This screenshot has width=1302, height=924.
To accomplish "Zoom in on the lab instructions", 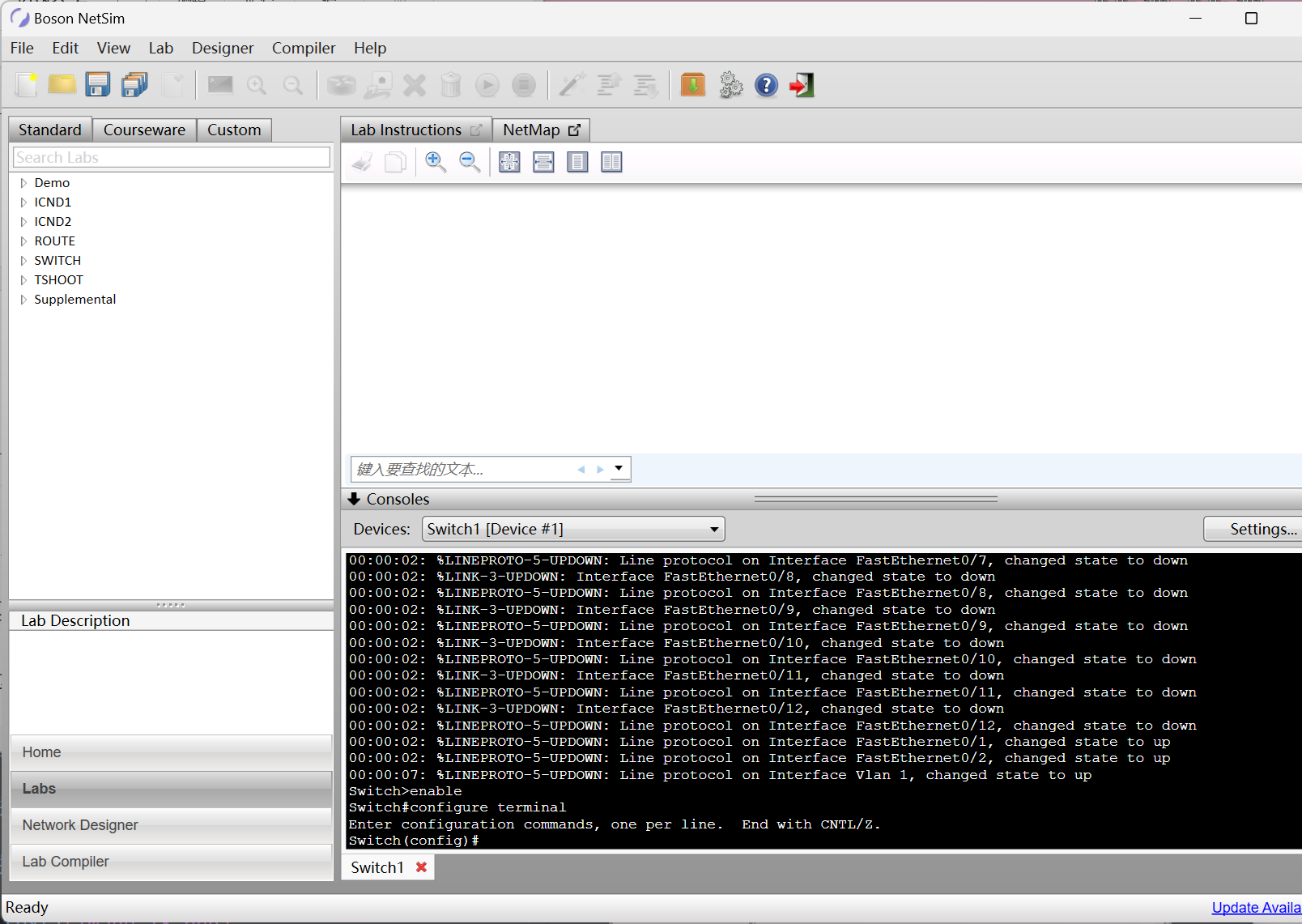I will coord(436,162).
